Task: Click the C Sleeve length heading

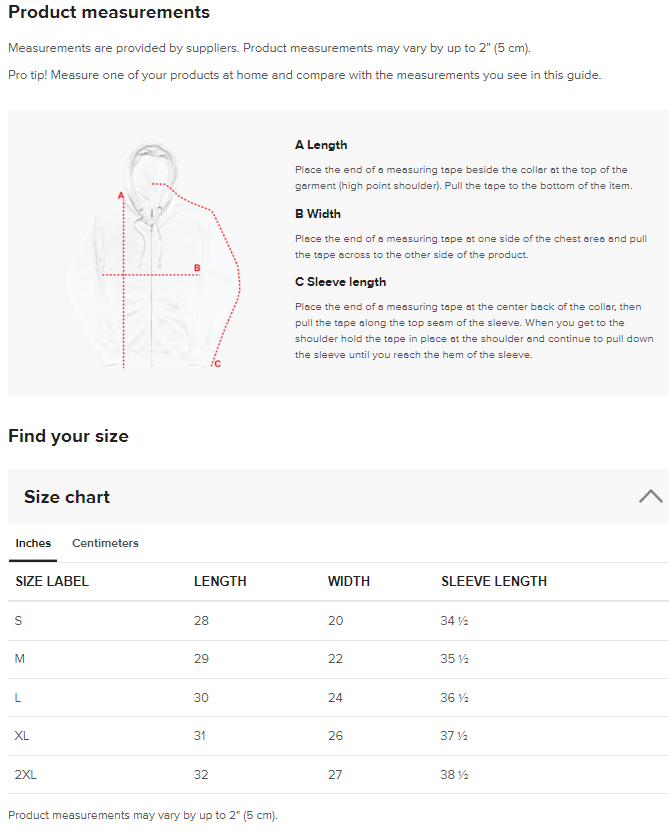Action: (x=340, y=282)
